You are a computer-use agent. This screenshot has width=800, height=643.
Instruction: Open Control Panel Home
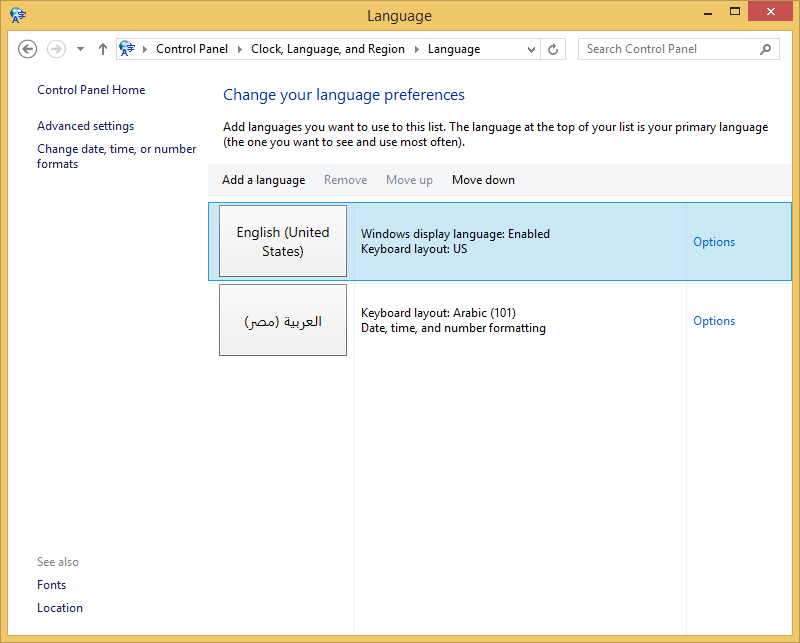coord(91,90)
